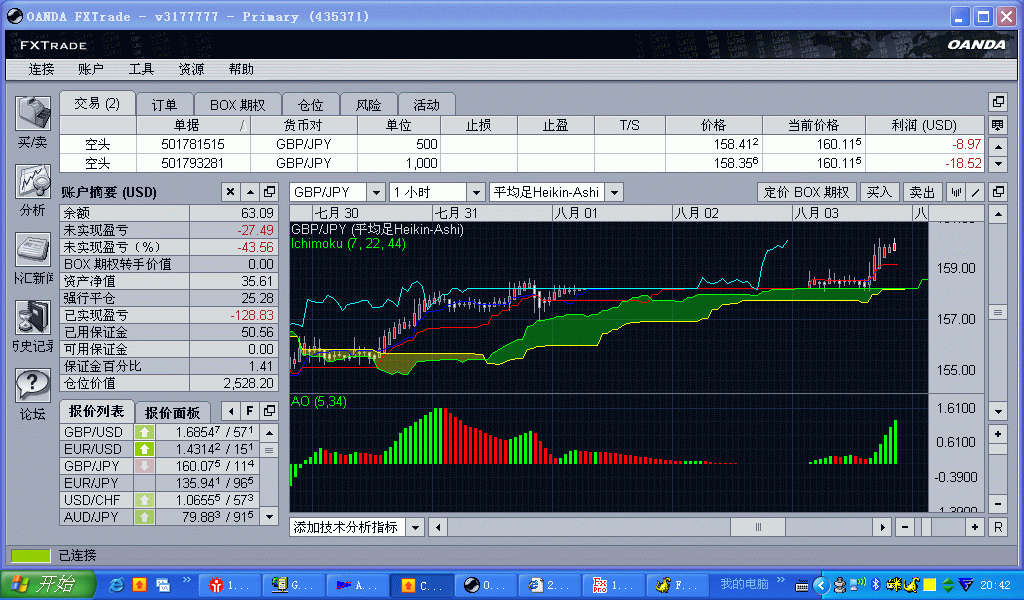Click chart vertical scrollbar thumb
Viewport: 1024px width, 600px height.
pos(998,313)
